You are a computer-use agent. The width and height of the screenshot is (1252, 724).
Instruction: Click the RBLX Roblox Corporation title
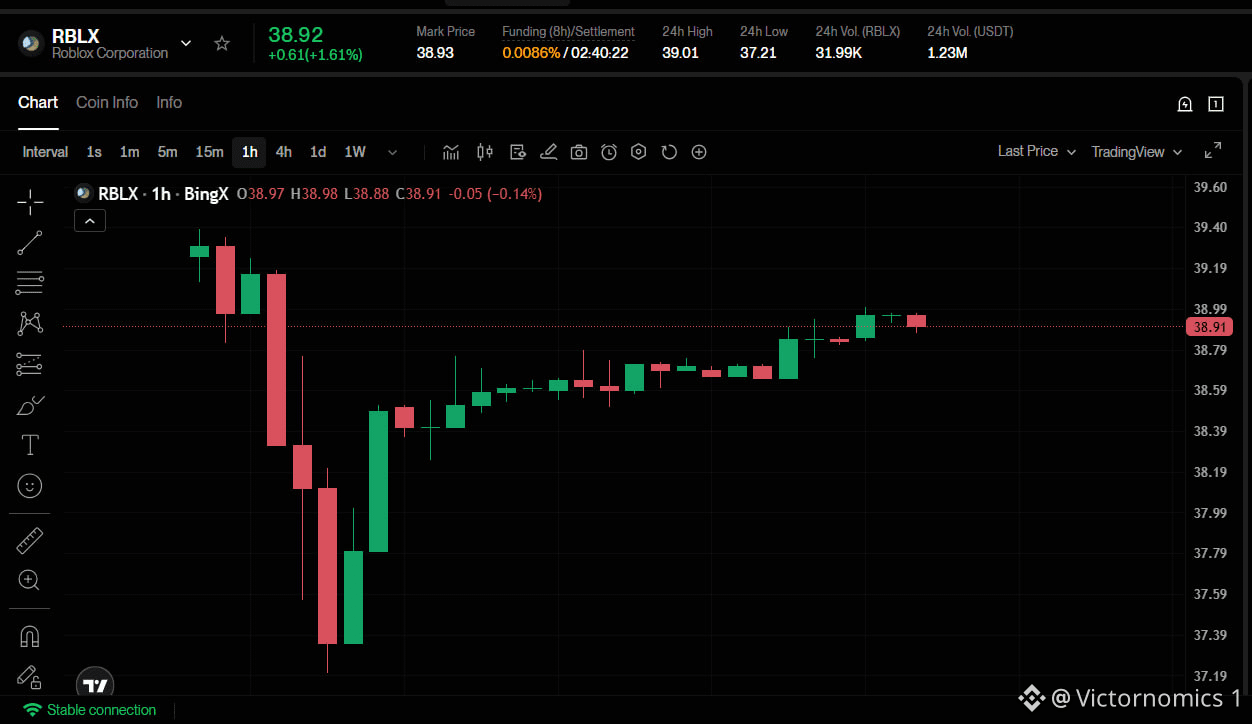click(110, 44)
